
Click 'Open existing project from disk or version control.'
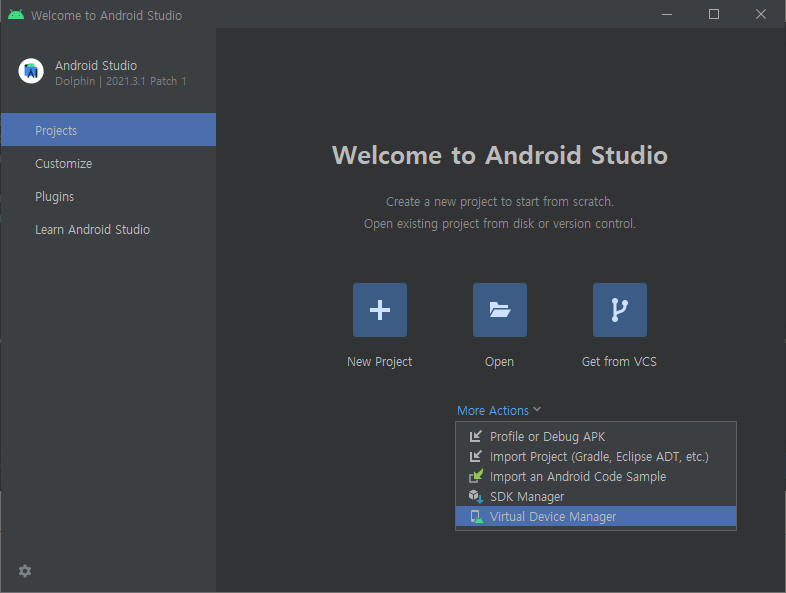tap(500, 224)
